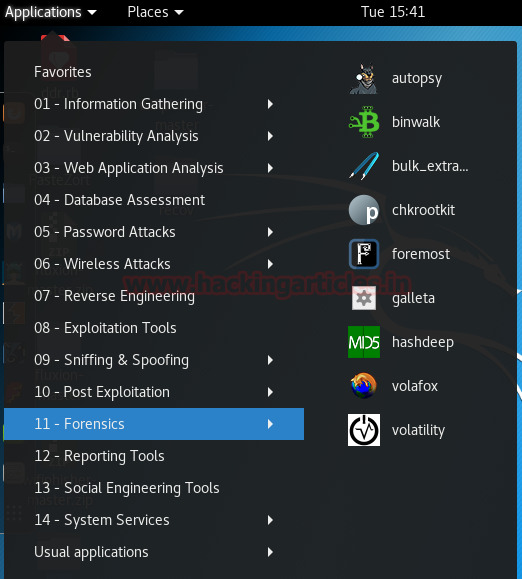Open hashdeep via its MD5 icon
522x579 pixels.
(364, 342)
